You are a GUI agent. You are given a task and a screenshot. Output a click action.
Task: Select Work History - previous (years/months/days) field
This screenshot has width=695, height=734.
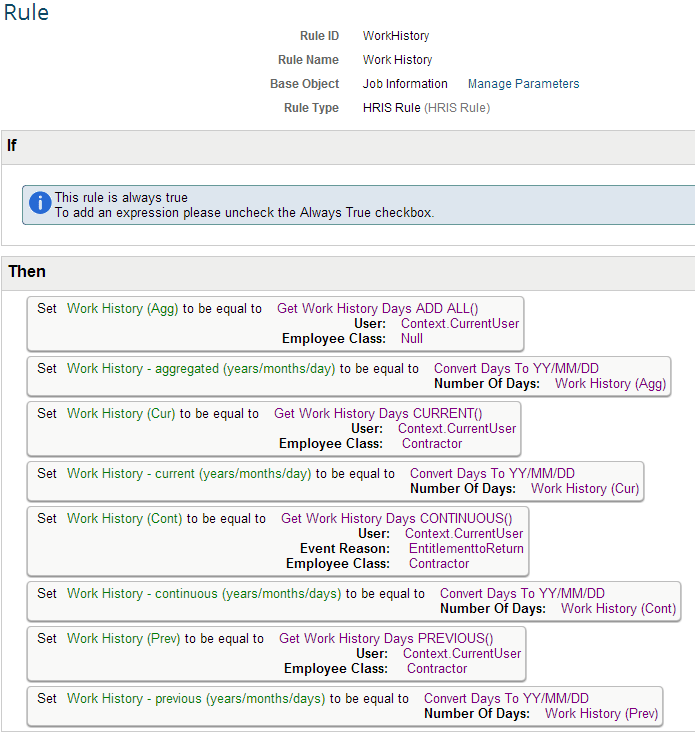pyautogui.click(x=196, y=698)
